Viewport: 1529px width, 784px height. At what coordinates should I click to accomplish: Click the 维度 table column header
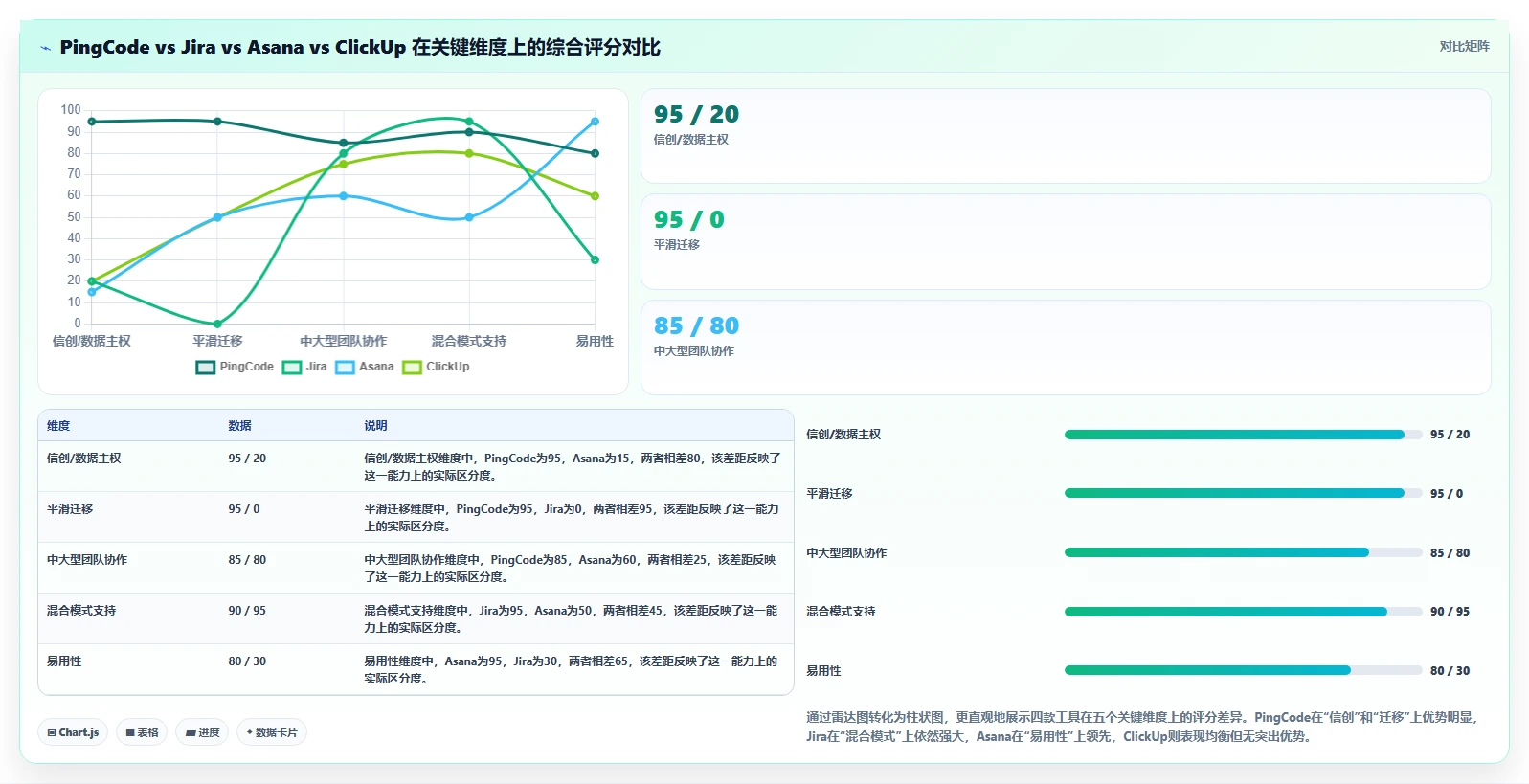58,426
